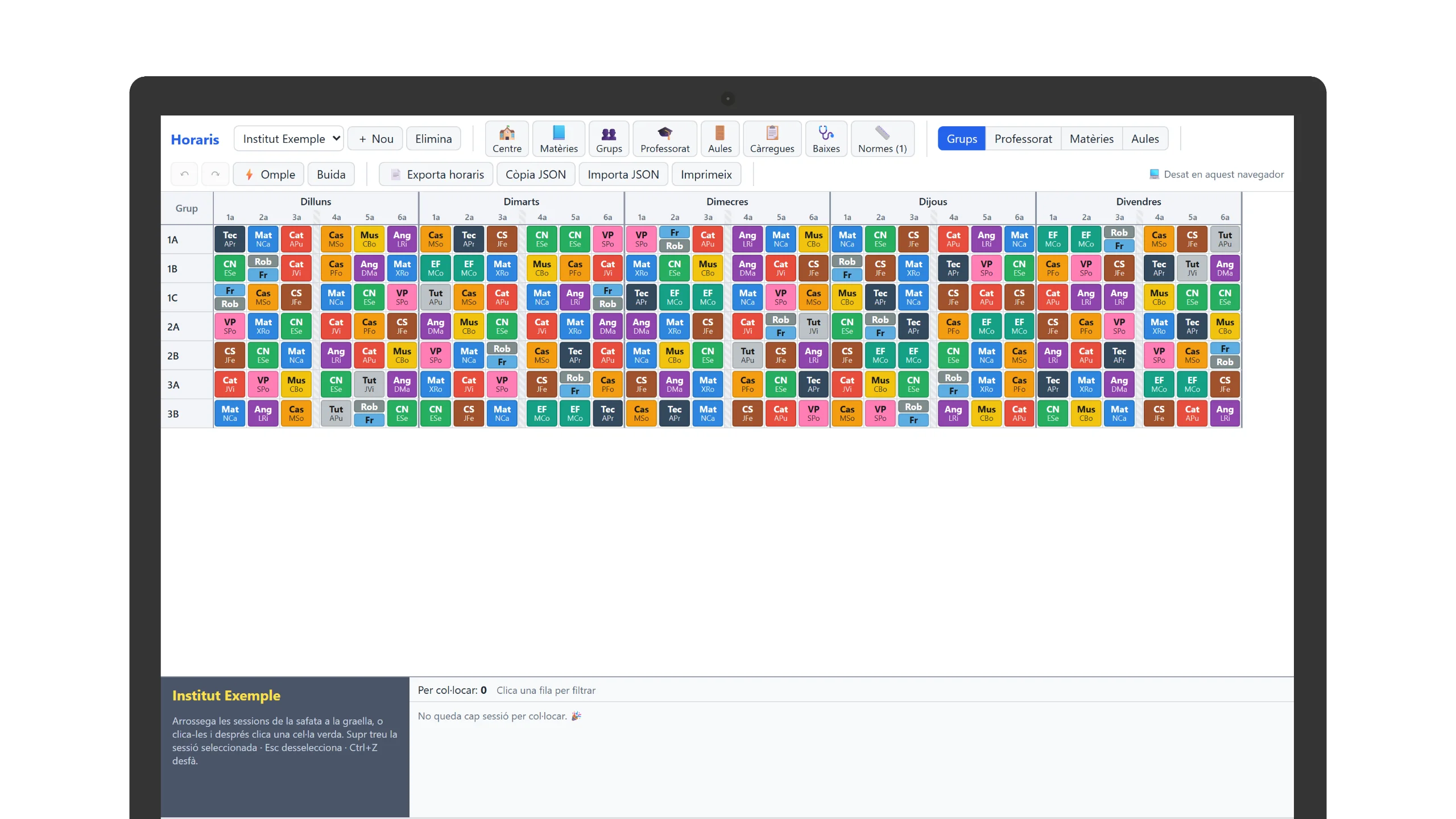Select 2B Dimecres 4a Tut session

(747, 355)
